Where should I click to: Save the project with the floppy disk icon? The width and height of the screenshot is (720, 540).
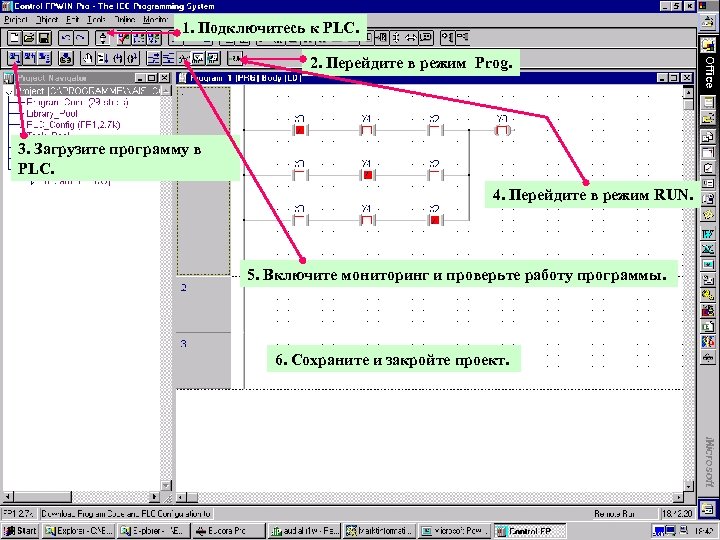click(44, 37)
